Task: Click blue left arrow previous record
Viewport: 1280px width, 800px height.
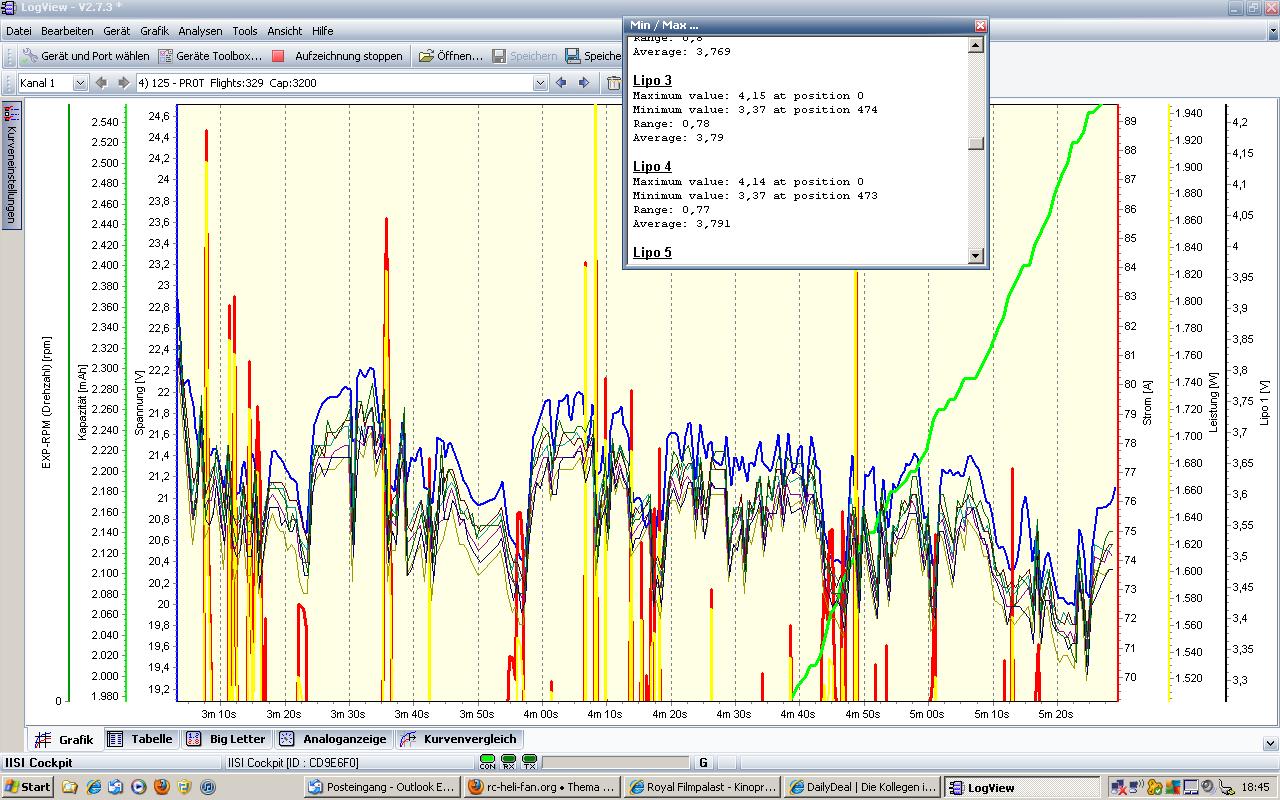Action: pos(561,83)
